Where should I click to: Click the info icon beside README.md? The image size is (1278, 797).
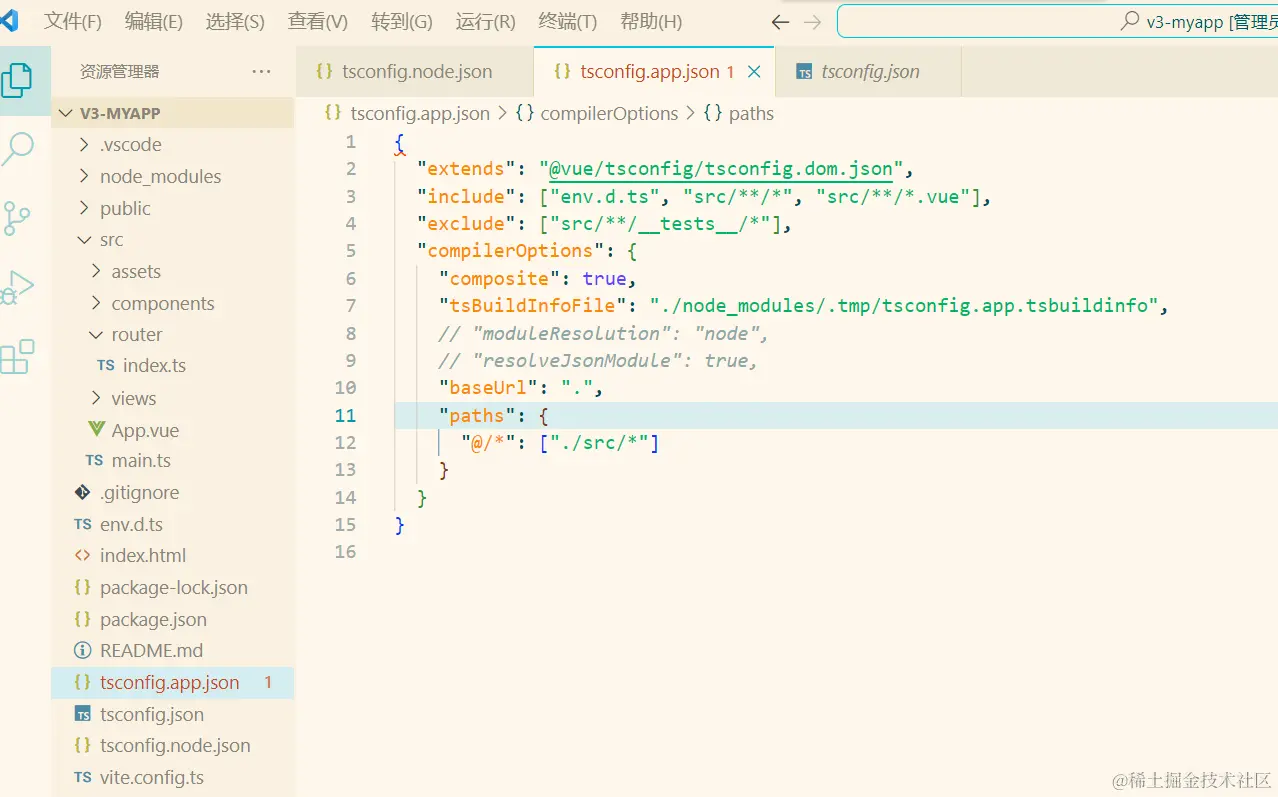[83, 650]
